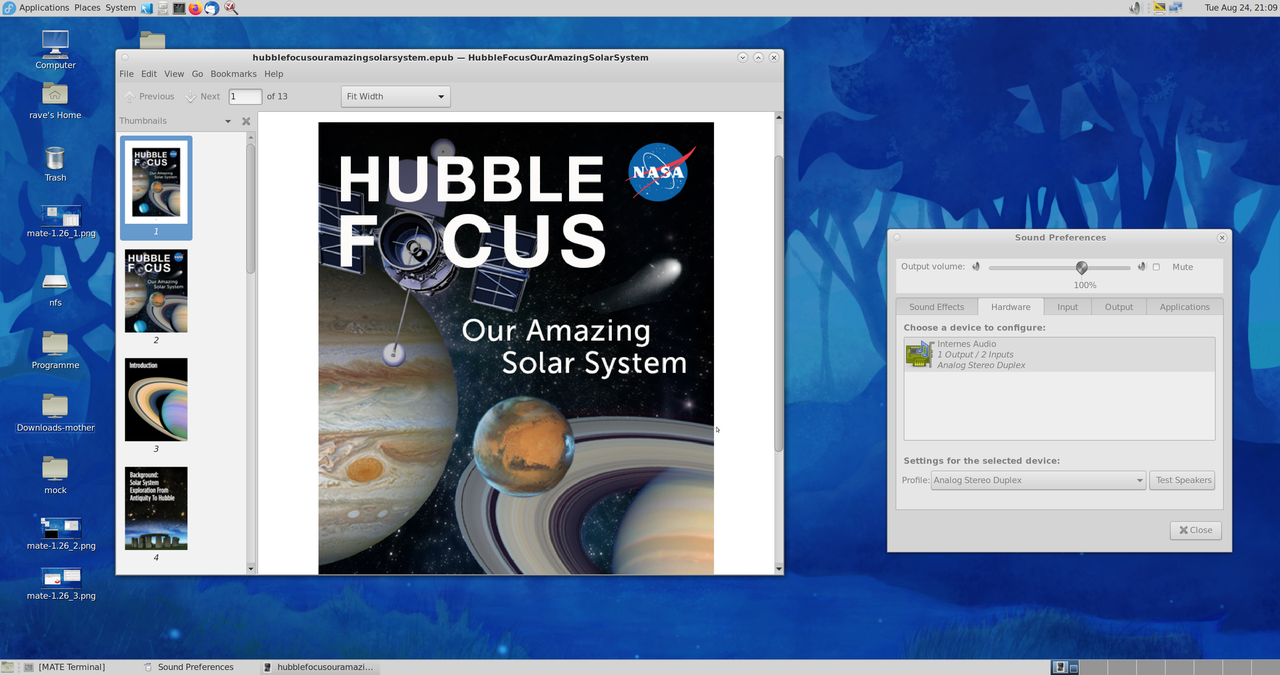The image size is (1280, 675).
Task: Open the control center launcher in top panel
Action: point(147,8)
